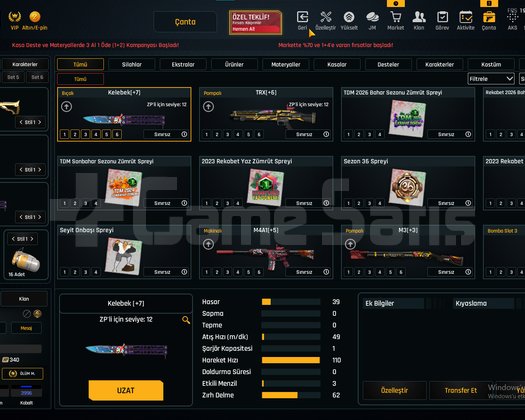
Task: Toggle set slot 6 on Kelebek[+7] card
Action: [x=117, y=135]
